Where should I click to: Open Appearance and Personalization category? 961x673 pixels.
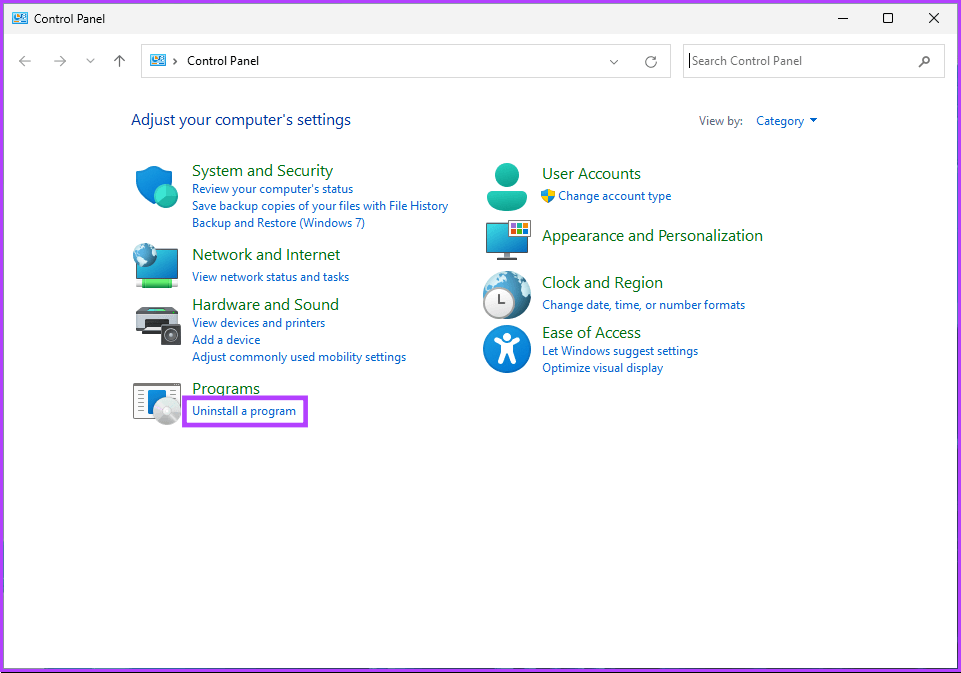point(653,236)
